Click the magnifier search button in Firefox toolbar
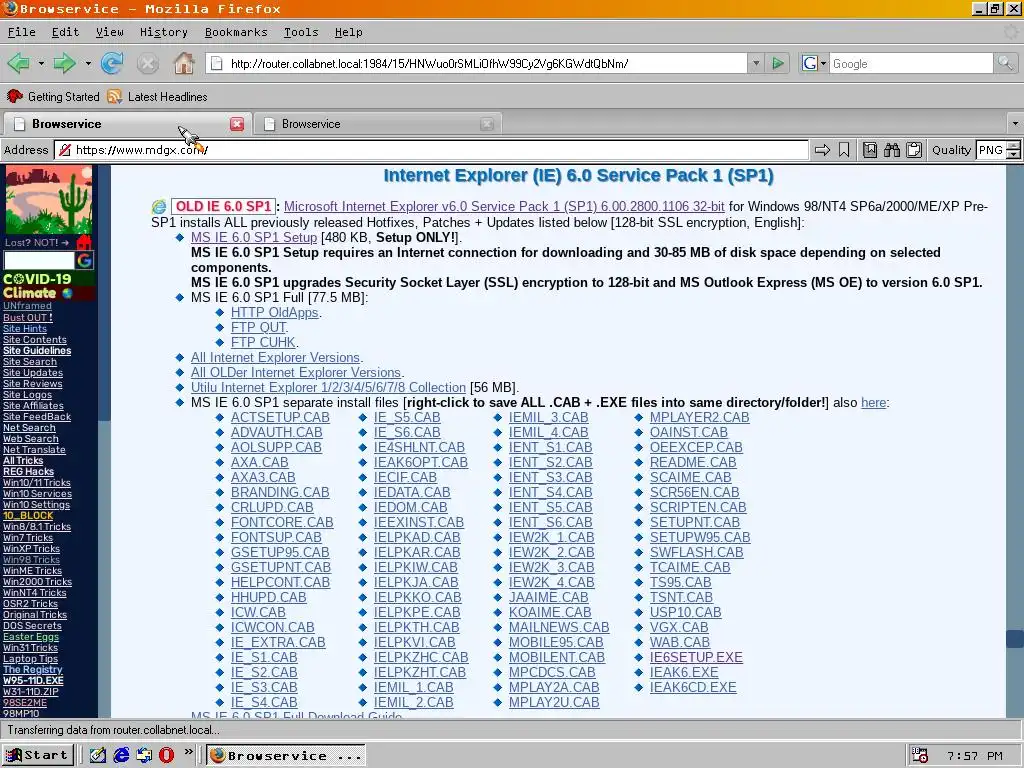 click(1005, 63)
